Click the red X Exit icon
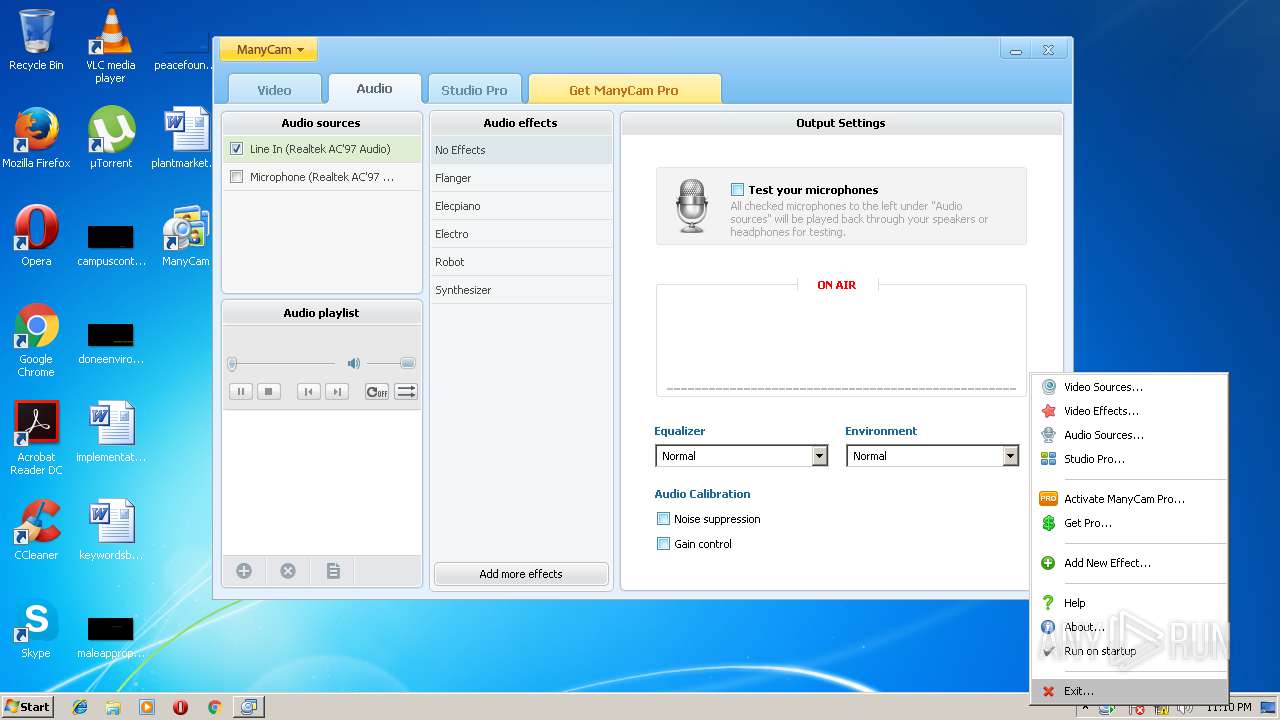This screenshot has width=1280, height=720. [1048, 691]
